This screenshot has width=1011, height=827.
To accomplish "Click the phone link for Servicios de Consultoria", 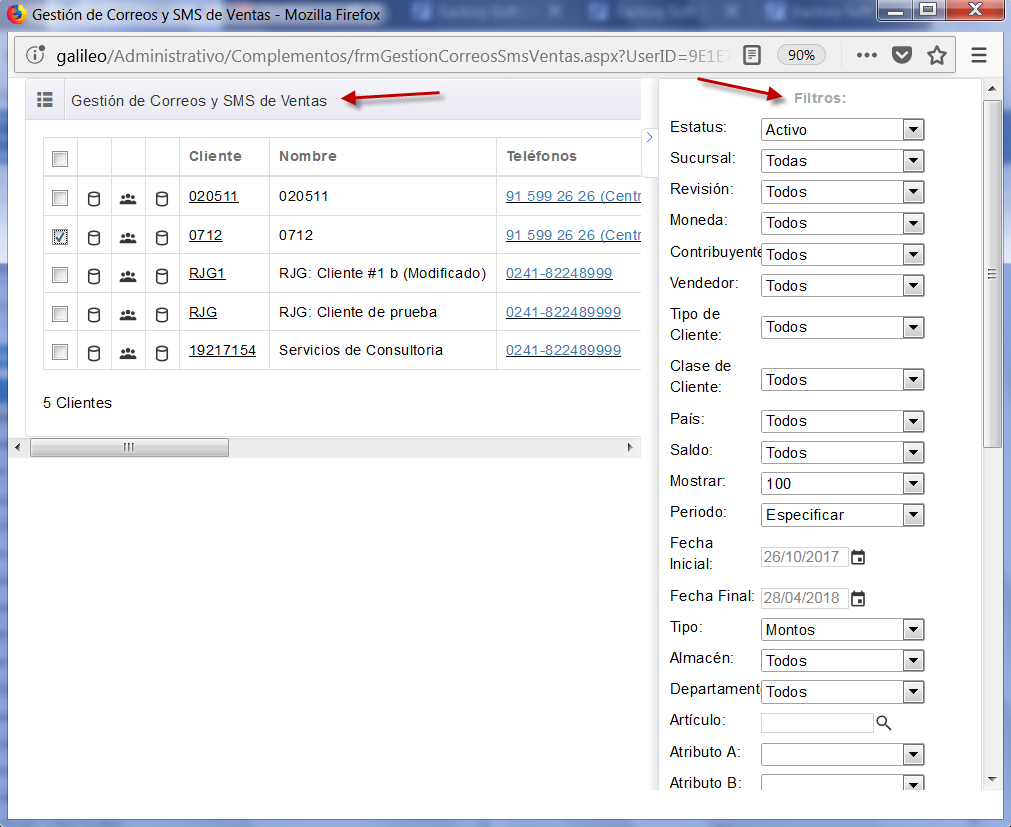I will point(563,350).
